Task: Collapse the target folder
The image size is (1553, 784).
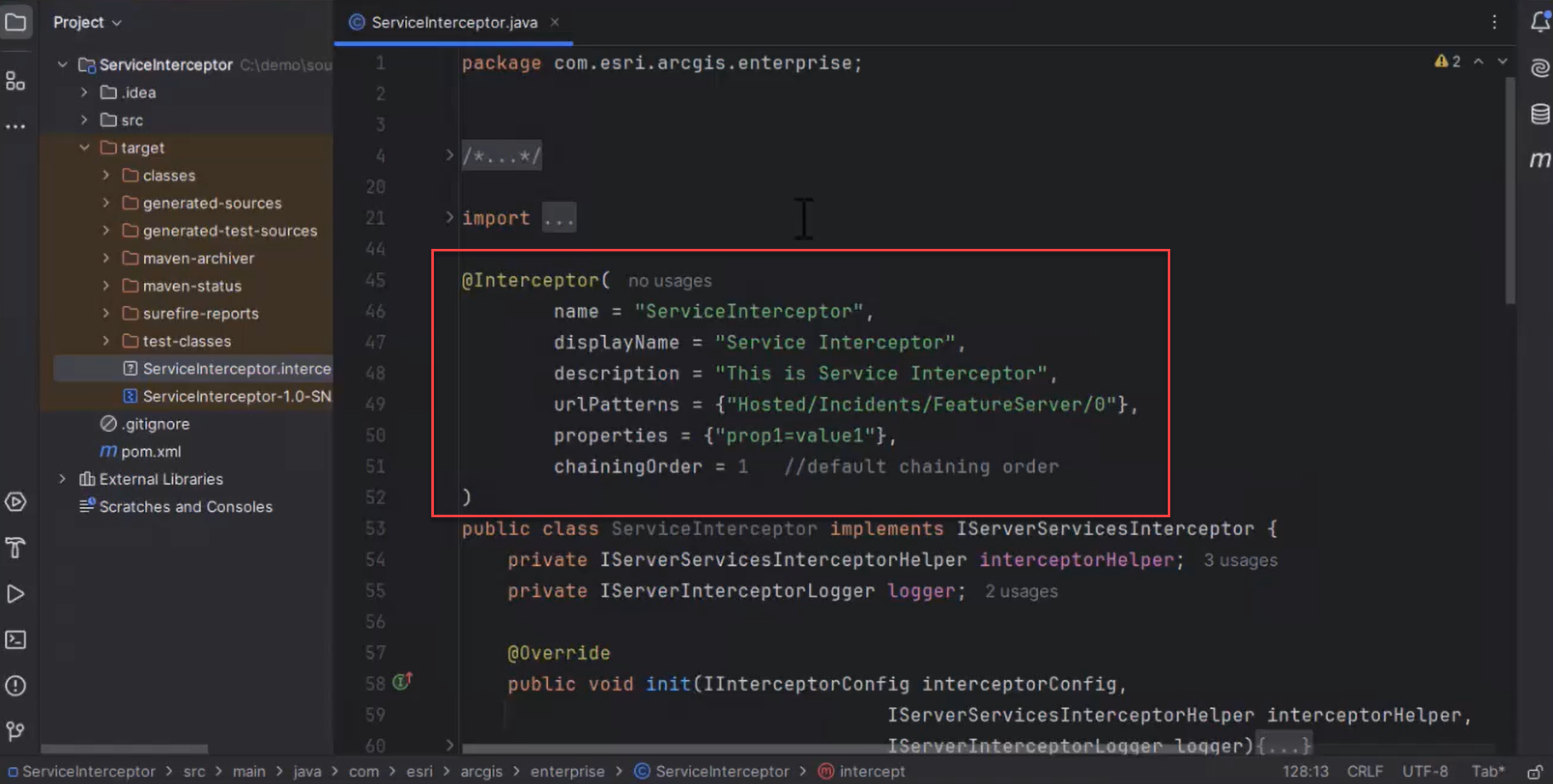Action: (84, 147)
